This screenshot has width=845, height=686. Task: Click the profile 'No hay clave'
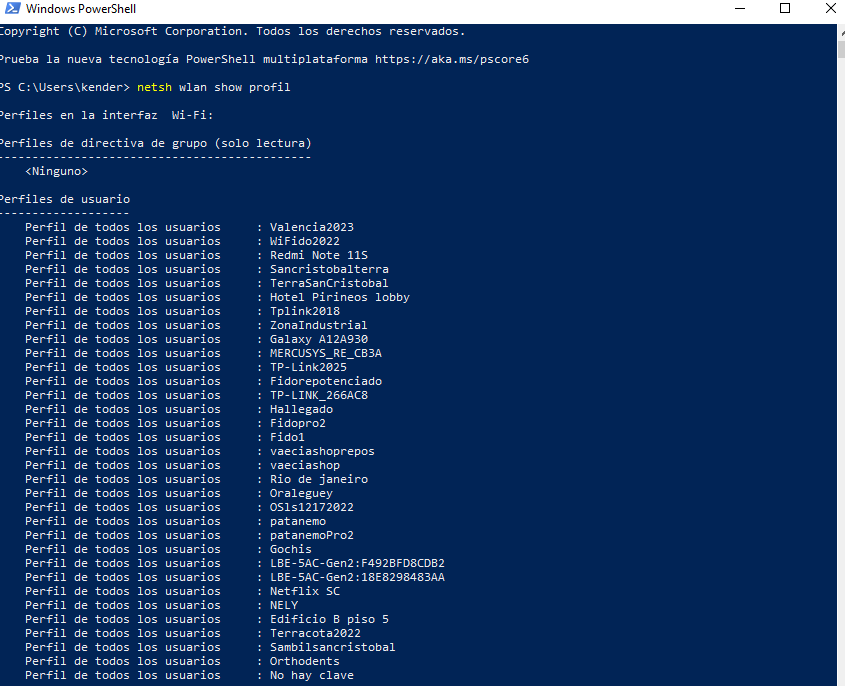(x=311, y=676)
